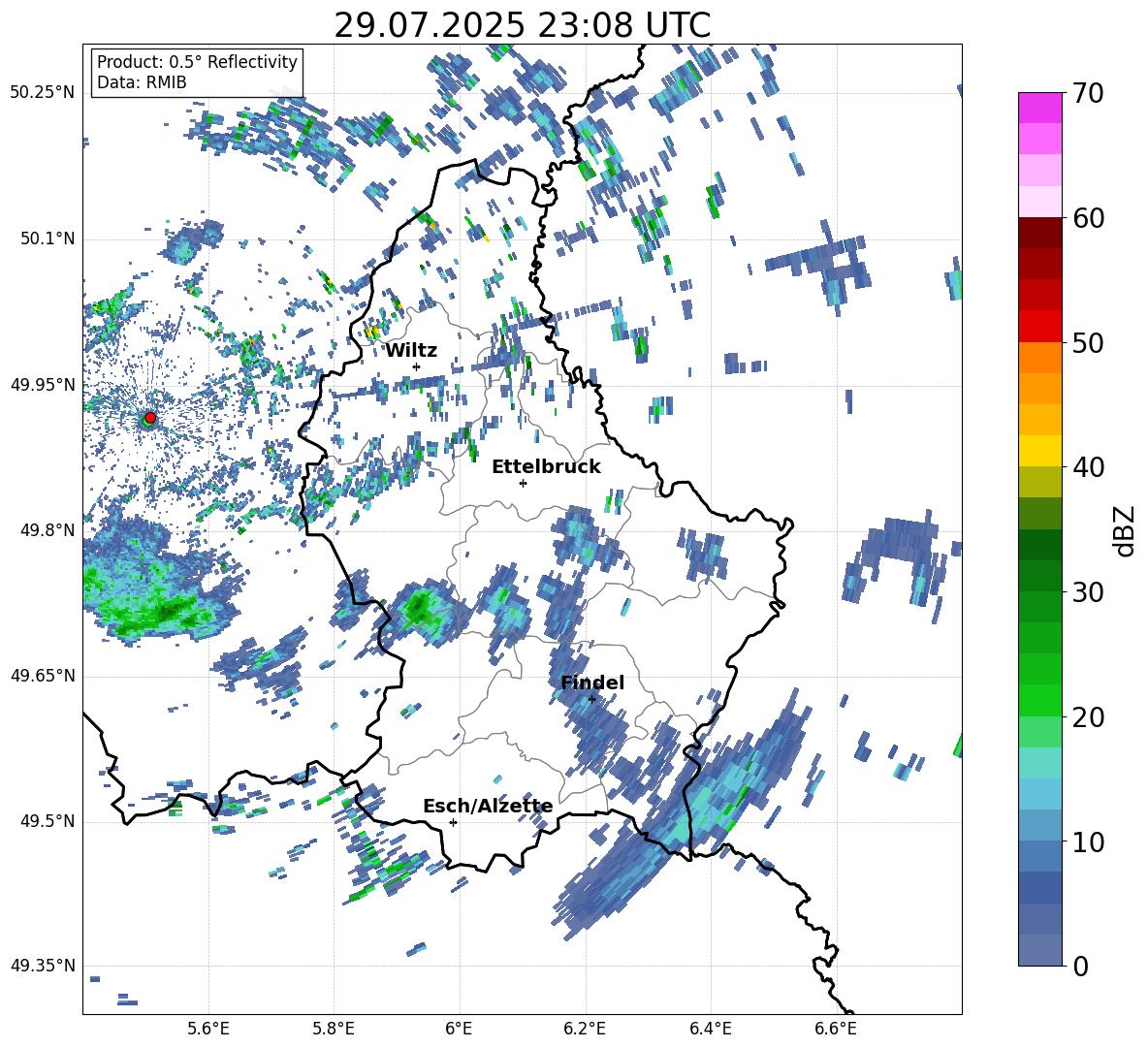Click the 30 colorbar tick value

pyautogui.click(x=1089, y=592)
